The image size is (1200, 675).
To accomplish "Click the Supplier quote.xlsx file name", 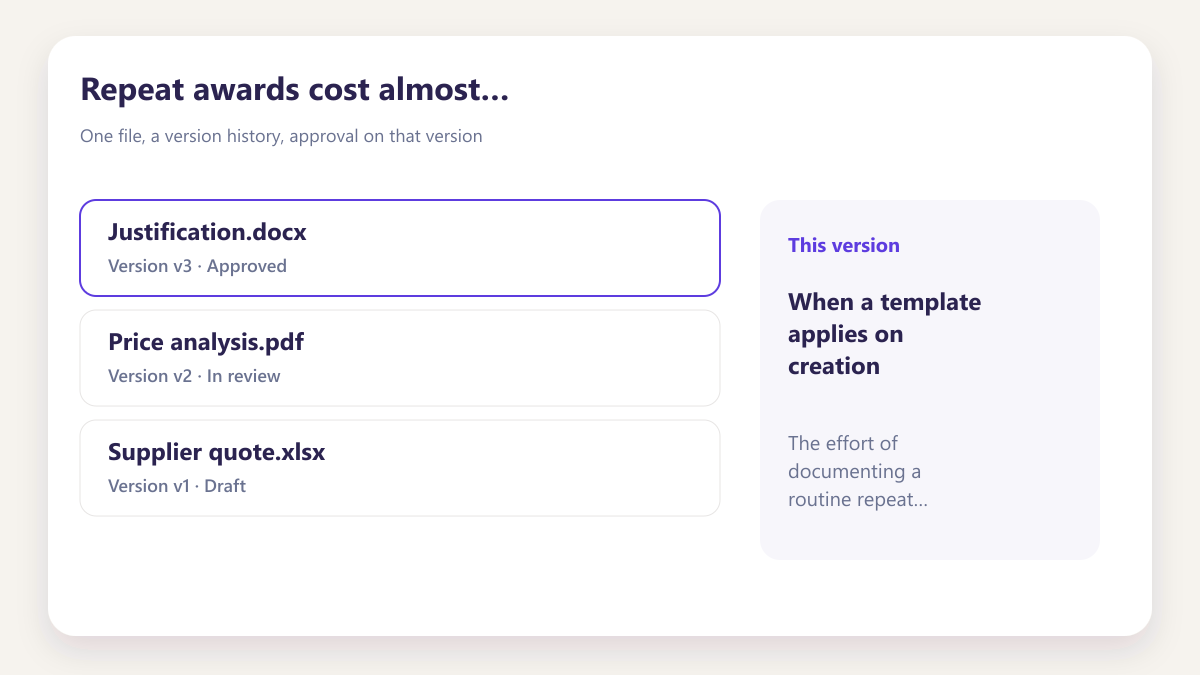I will 217,453.
